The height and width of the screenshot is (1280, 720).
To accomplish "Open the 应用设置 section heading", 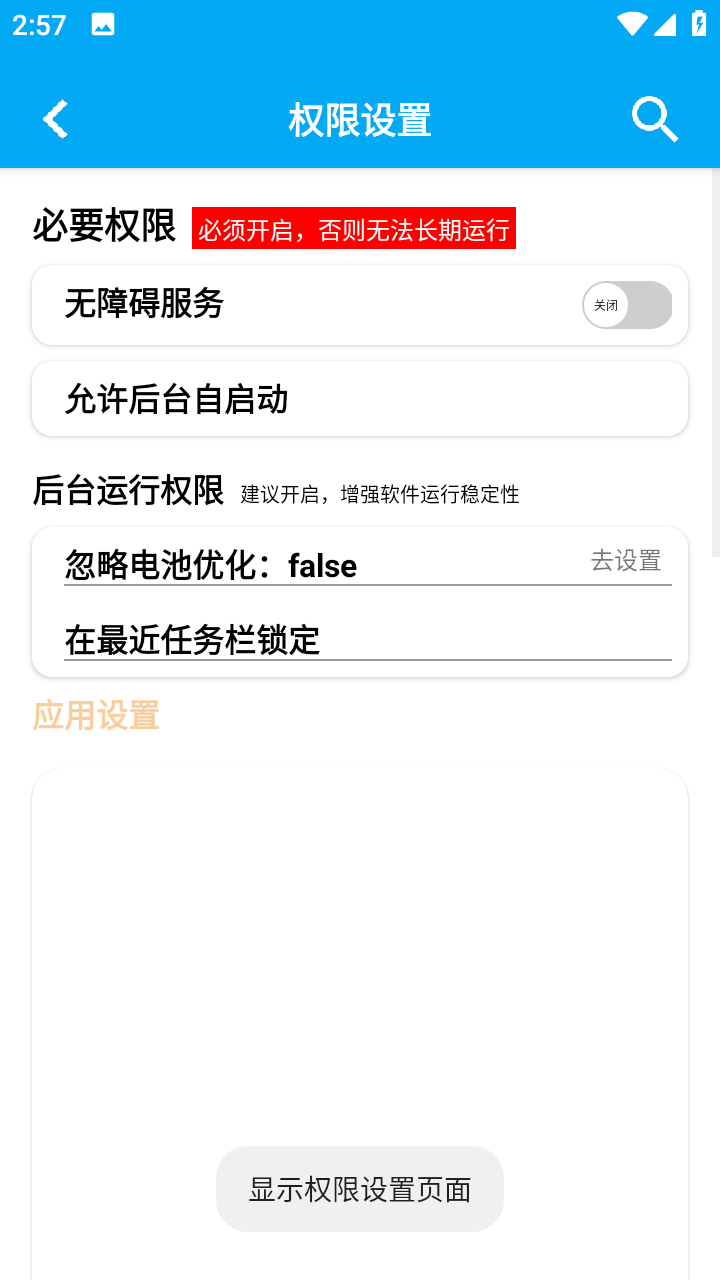I will (x=96, y=716).
